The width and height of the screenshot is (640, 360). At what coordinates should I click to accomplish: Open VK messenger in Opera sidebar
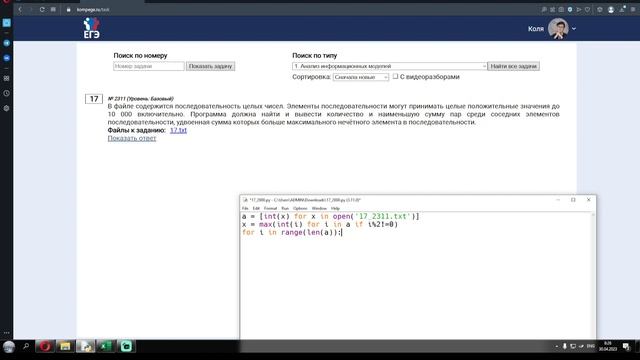pyautogui.click(x=7, y=58)
